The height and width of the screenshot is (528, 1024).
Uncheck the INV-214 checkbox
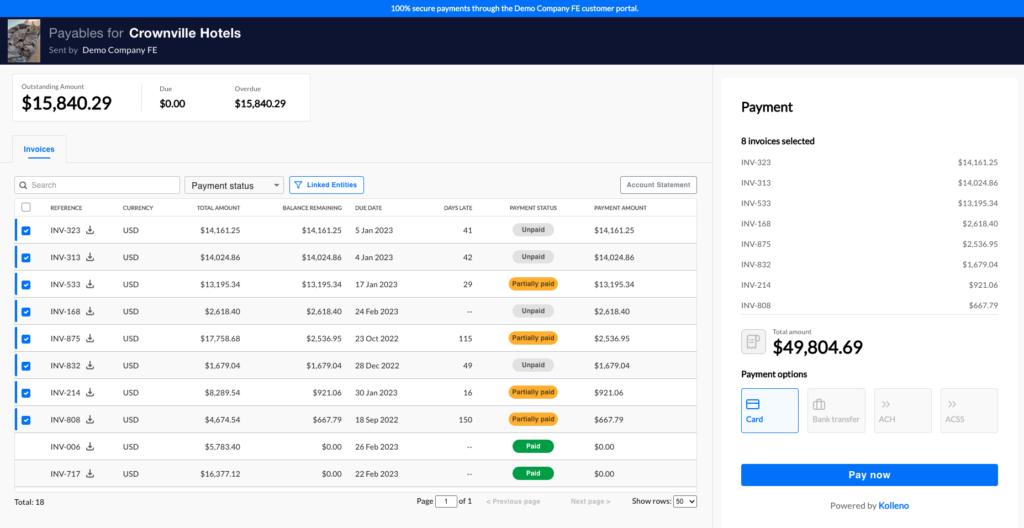(26, 393)
